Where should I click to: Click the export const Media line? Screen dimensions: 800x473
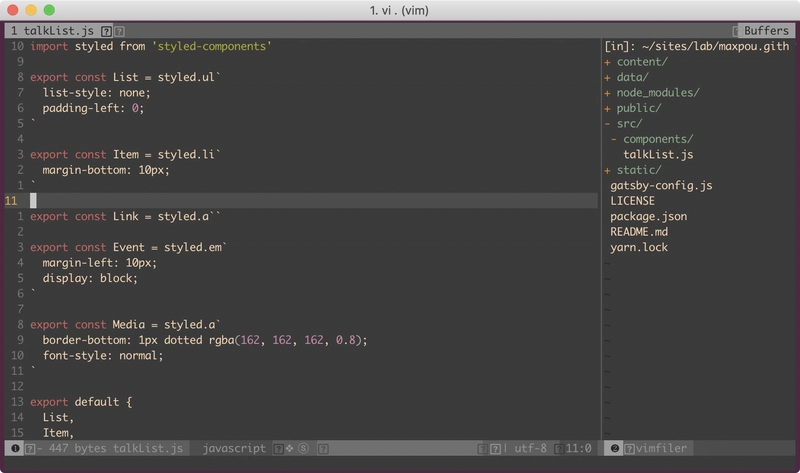[x=125, y=325]
